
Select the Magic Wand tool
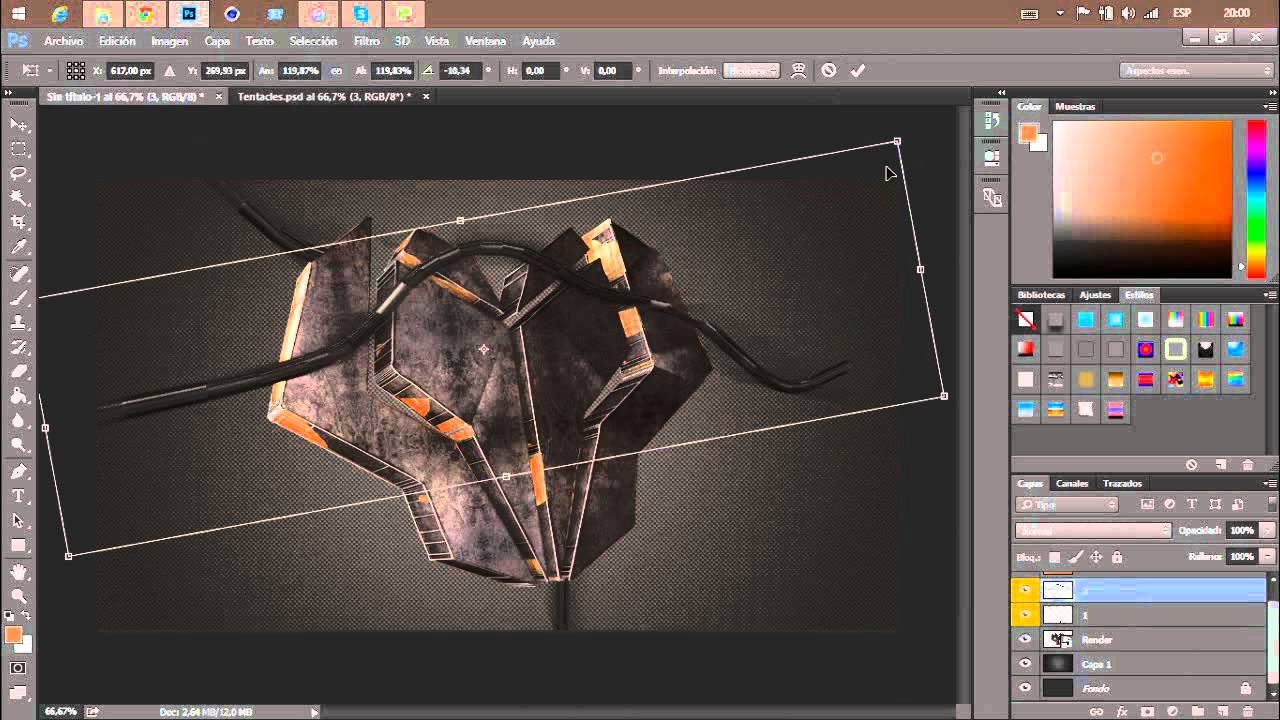[18, 198]
